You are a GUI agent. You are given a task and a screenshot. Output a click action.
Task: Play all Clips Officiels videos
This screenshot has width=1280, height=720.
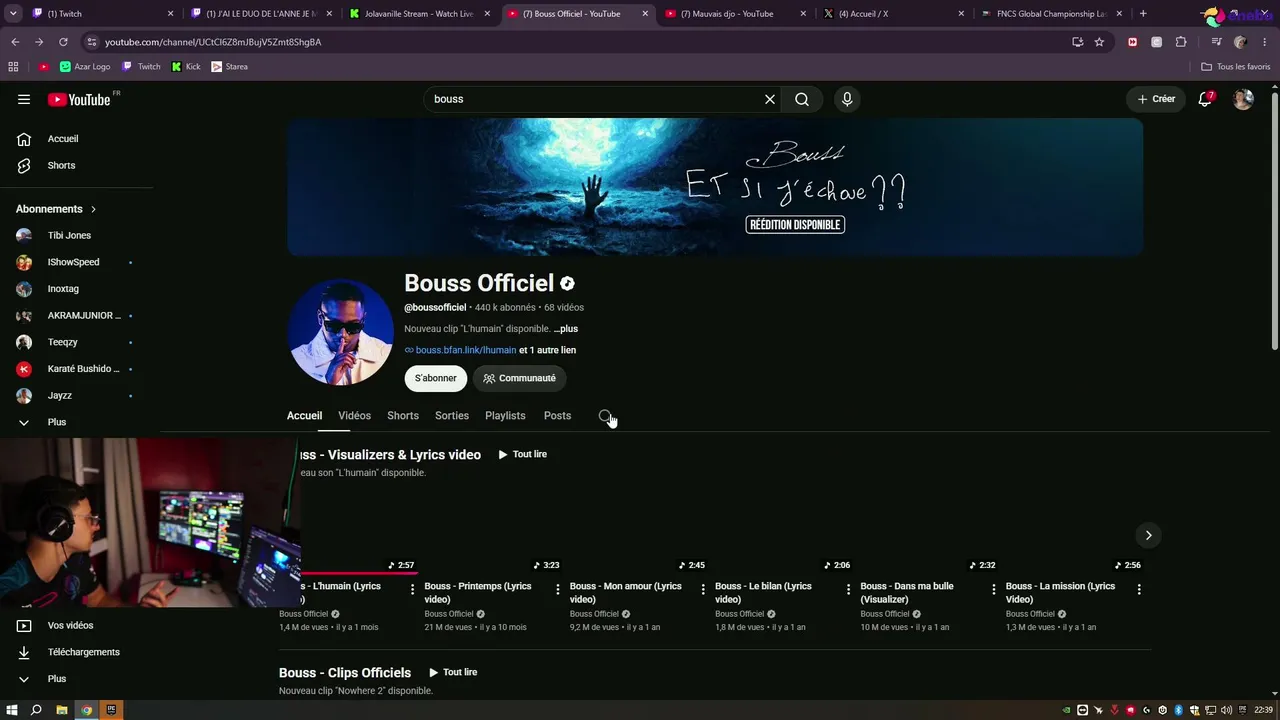[x=452, y=673]
